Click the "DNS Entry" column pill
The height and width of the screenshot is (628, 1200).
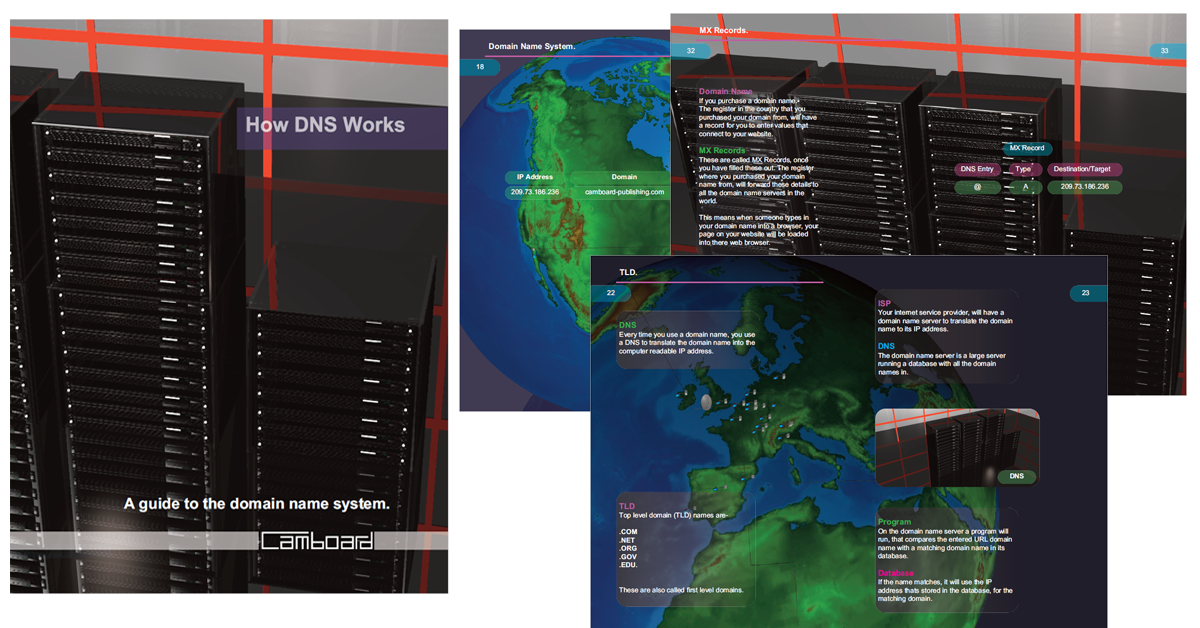pos(976,170)
